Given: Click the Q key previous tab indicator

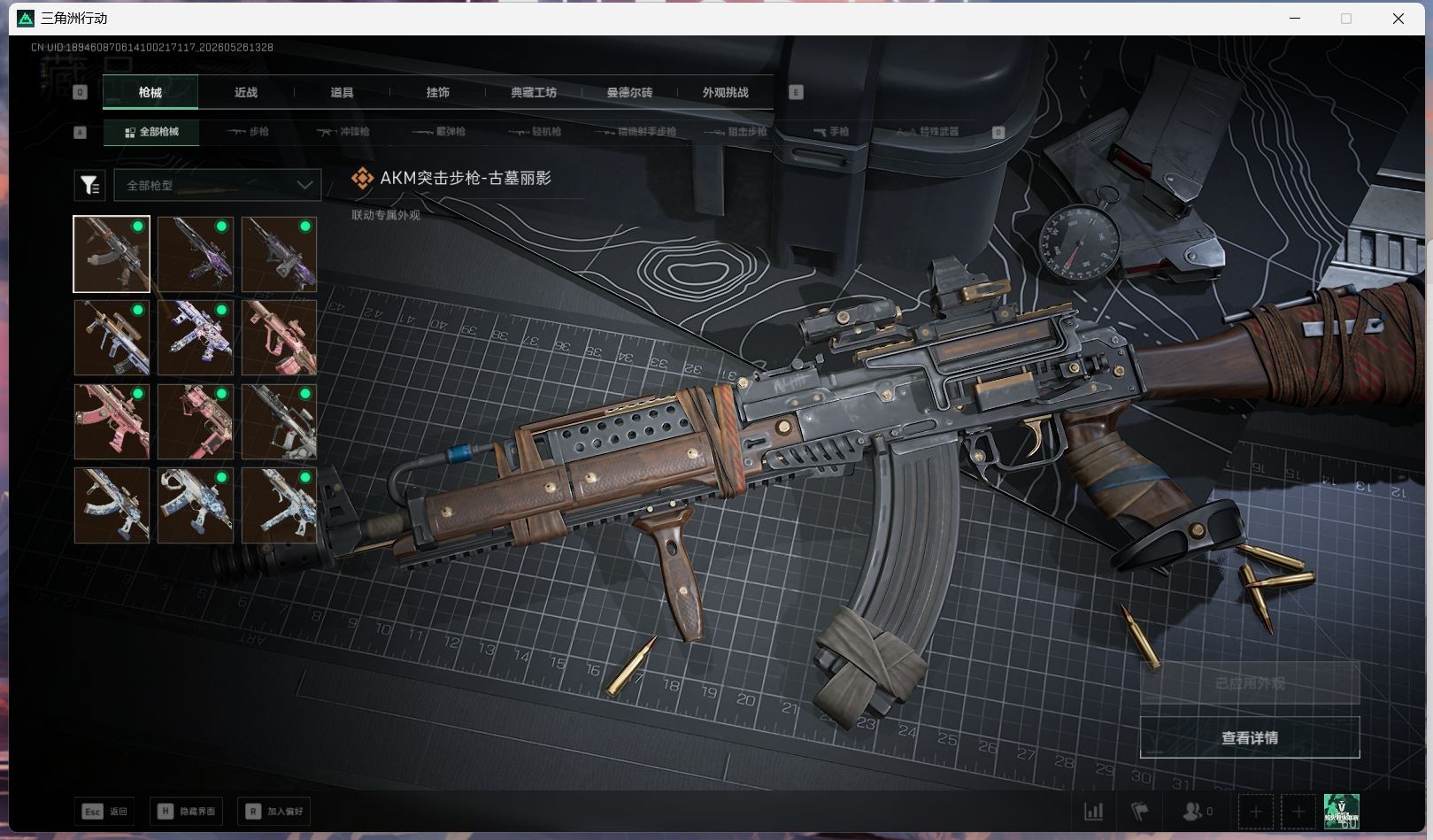Looking at the screenshot, I should click(80, 92).
